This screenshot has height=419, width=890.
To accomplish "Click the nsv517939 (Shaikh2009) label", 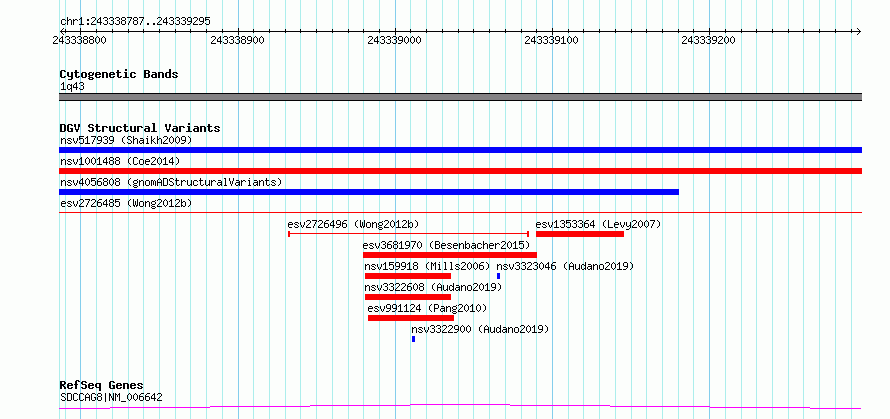I will (x=126, y=140).
